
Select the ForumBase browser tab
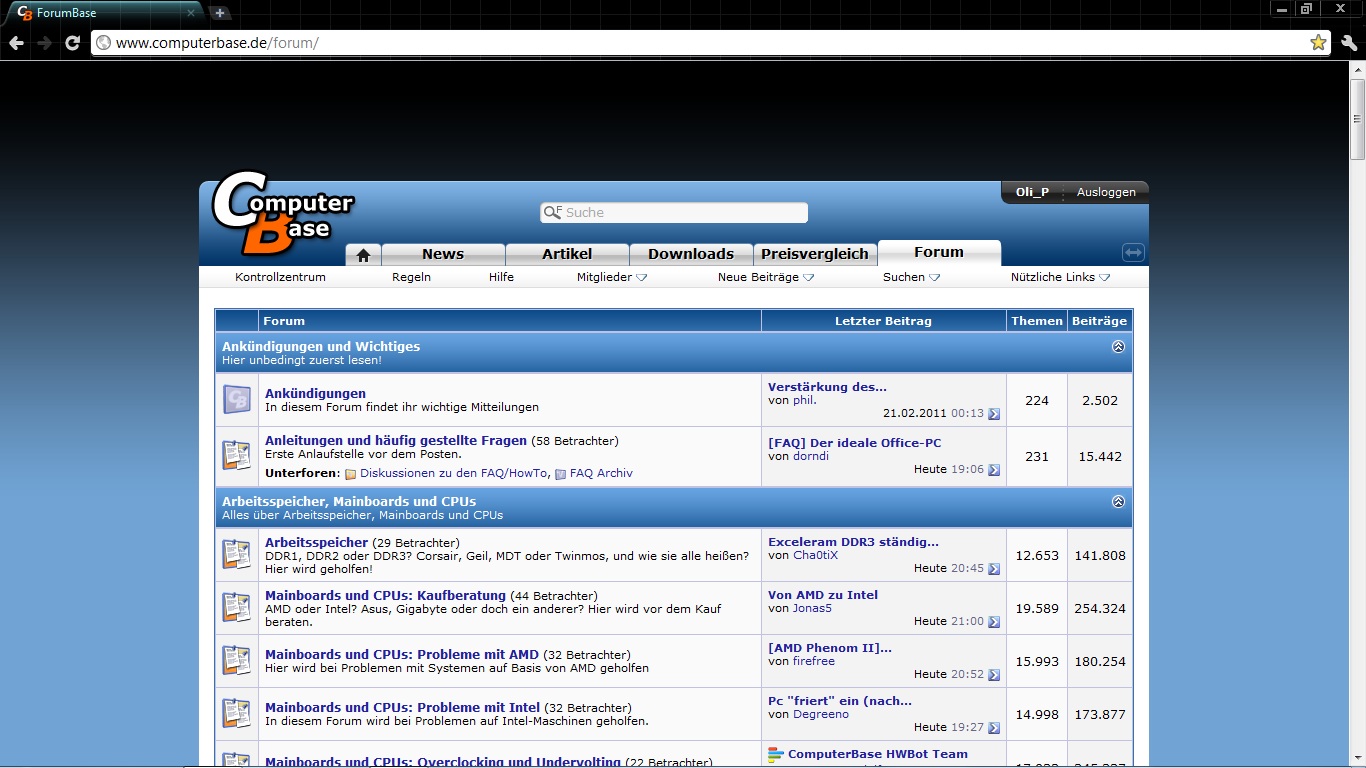pos(104,13)
